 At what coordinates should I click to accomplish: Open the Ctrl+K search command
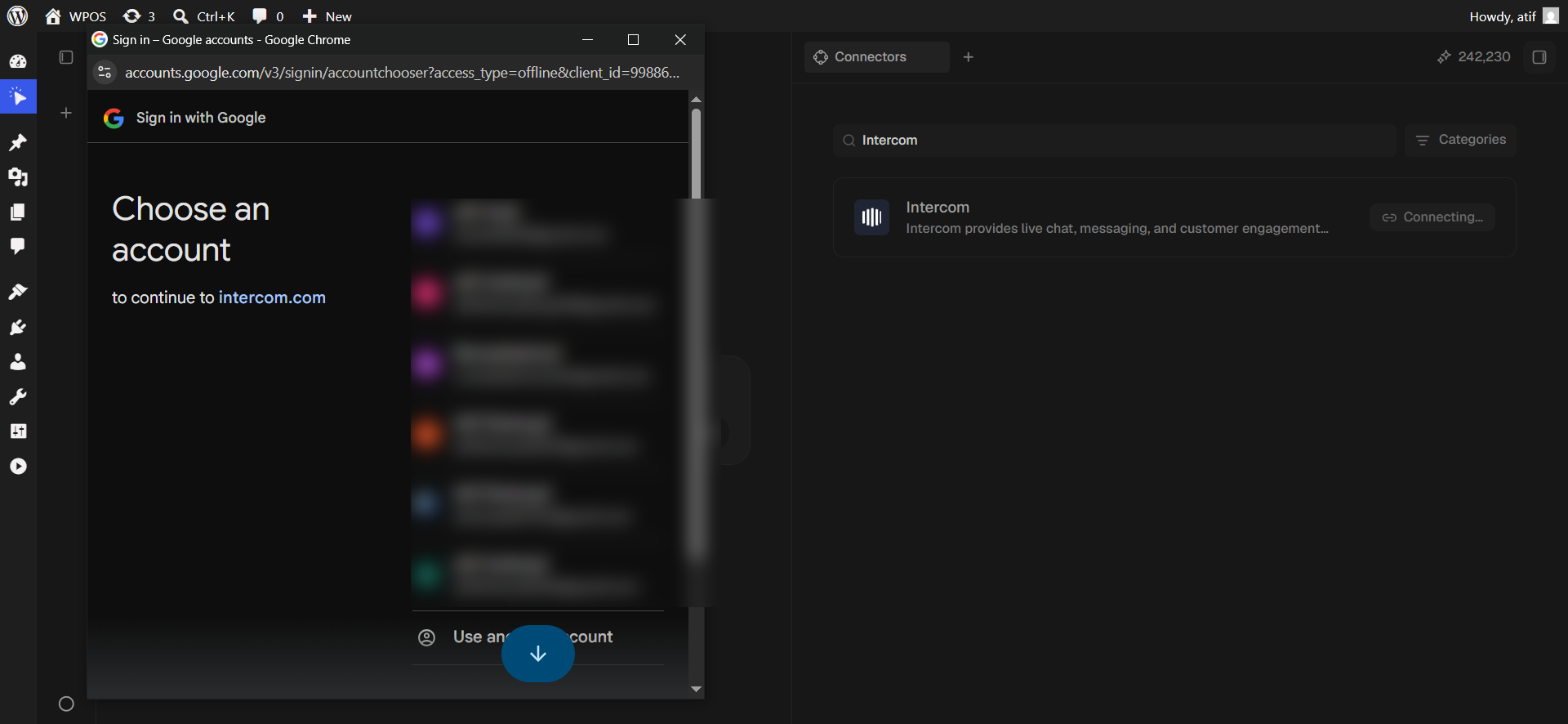tap(204, 16)
